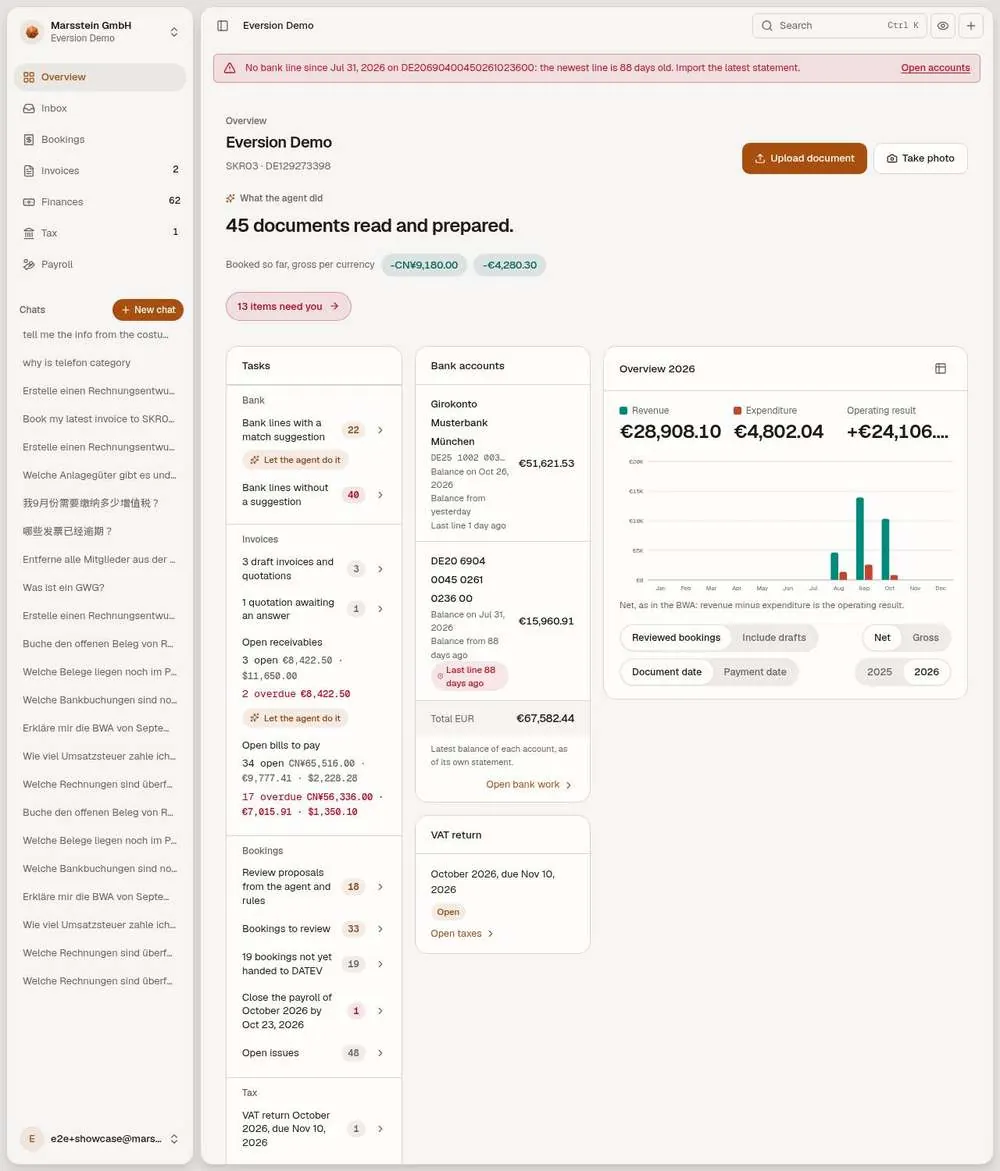Click the plus icon in top bar
This screenshot has height=1171, width=1000.
(971, 25)
